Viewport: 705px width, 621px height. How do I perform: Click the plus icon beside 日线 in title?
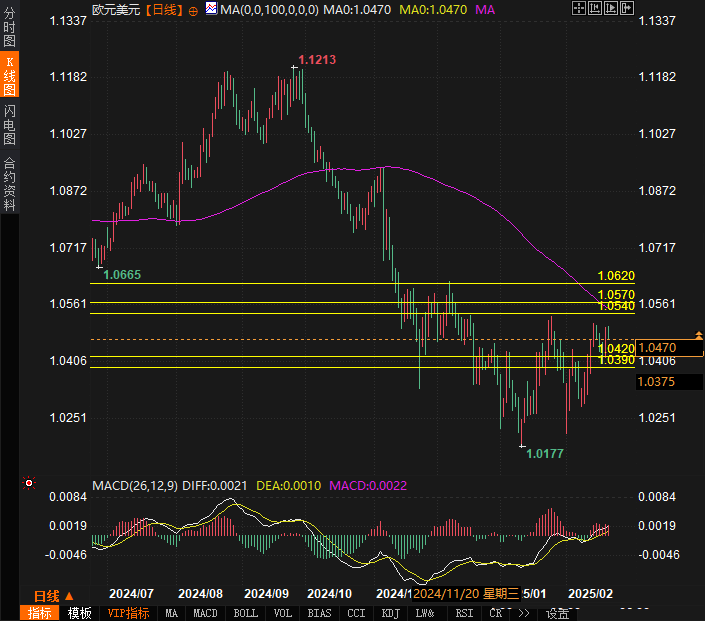click(193, 10)
